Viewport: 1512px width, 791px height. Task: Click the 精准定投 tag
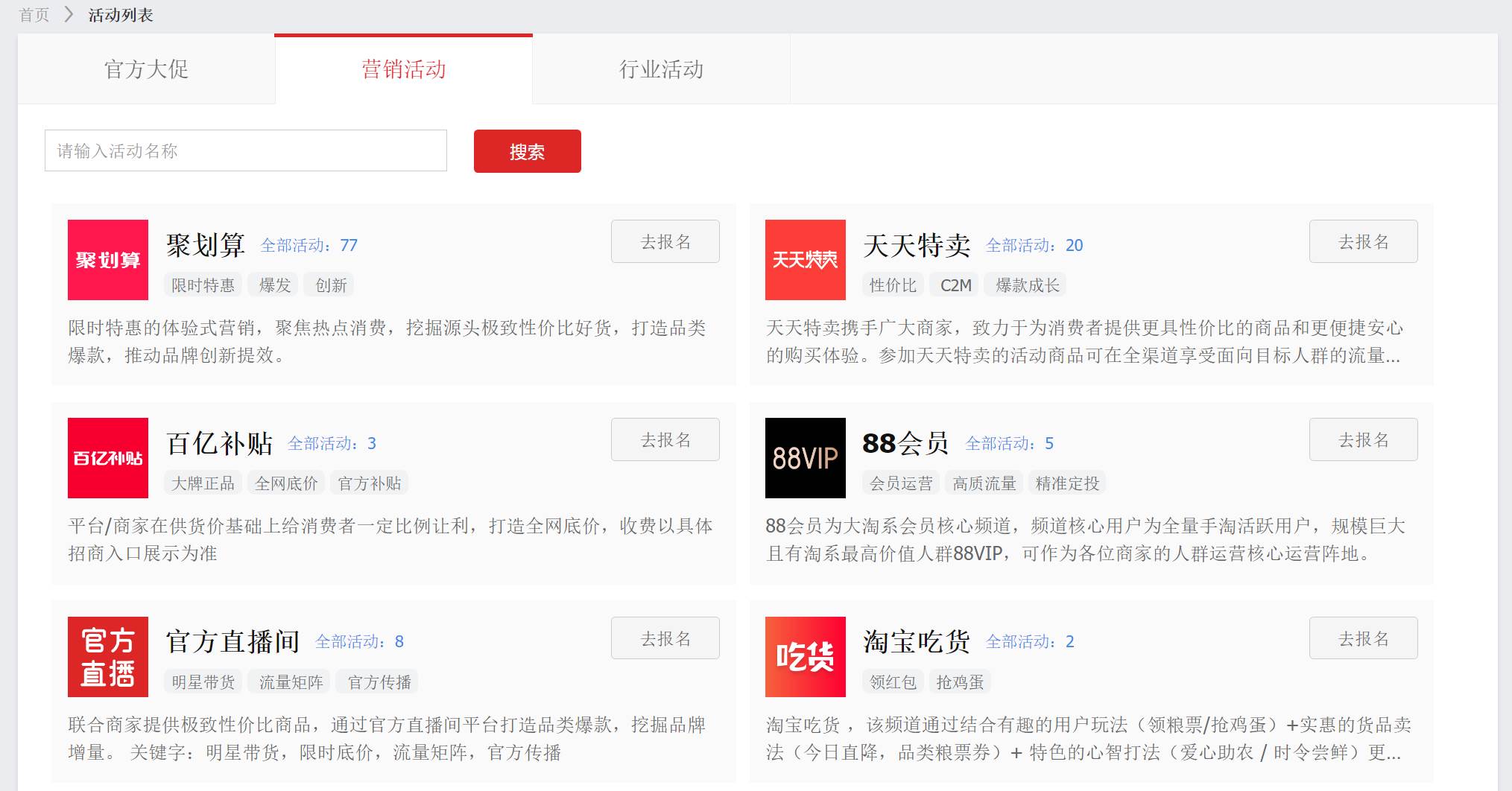(x=1068, y=483)
